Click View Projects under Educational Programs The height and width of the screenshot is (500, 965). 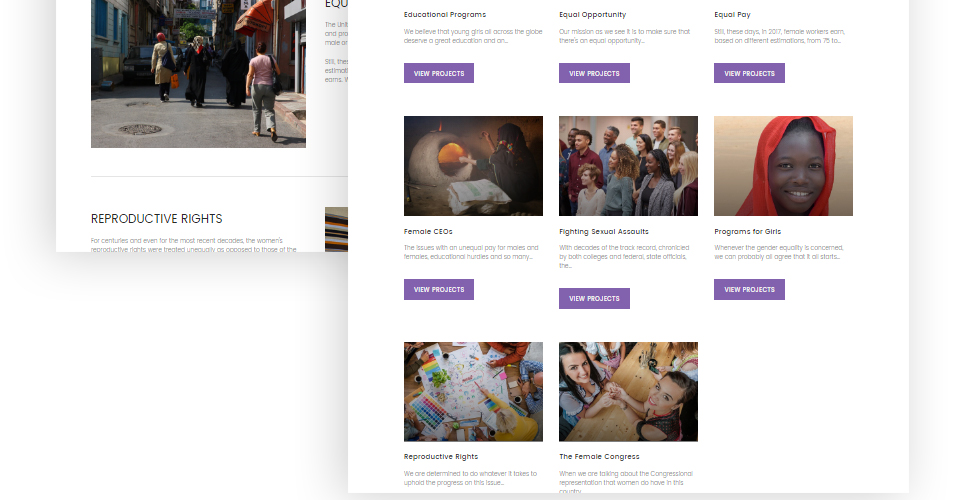(439, 73)
